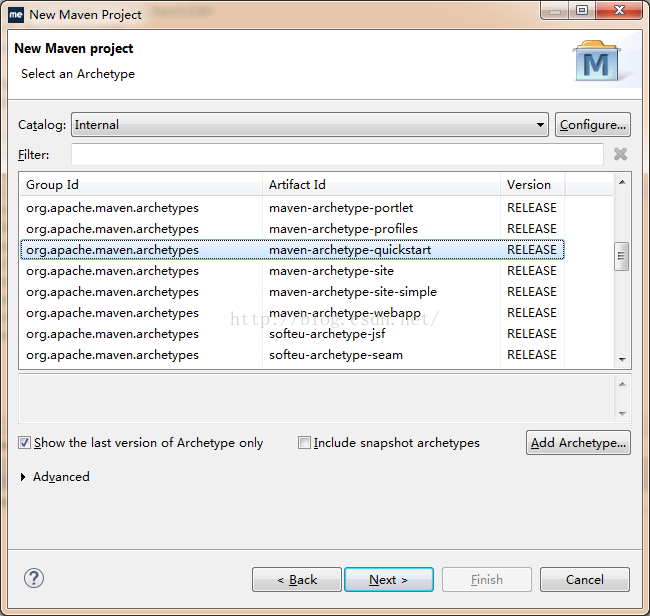The image size is (650, 616).
Task: Click the Configure... button
Action: [x=593, y=124]
